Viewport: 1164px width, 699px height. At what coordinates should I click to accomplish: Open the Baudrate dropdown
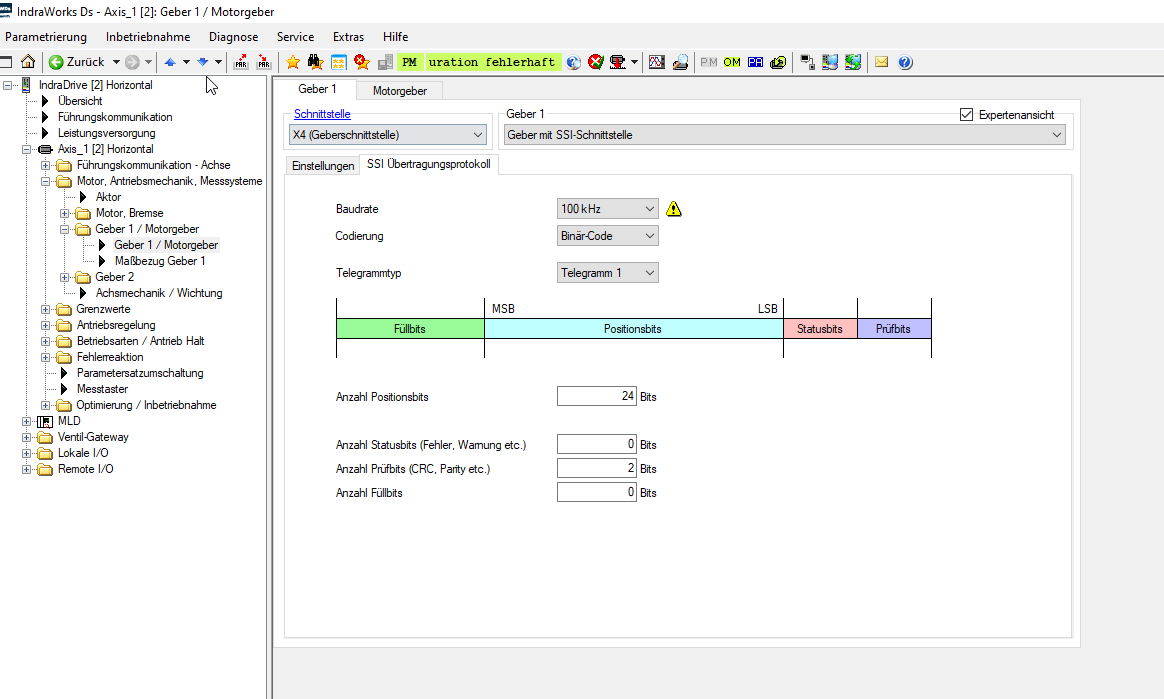[608, 209]
